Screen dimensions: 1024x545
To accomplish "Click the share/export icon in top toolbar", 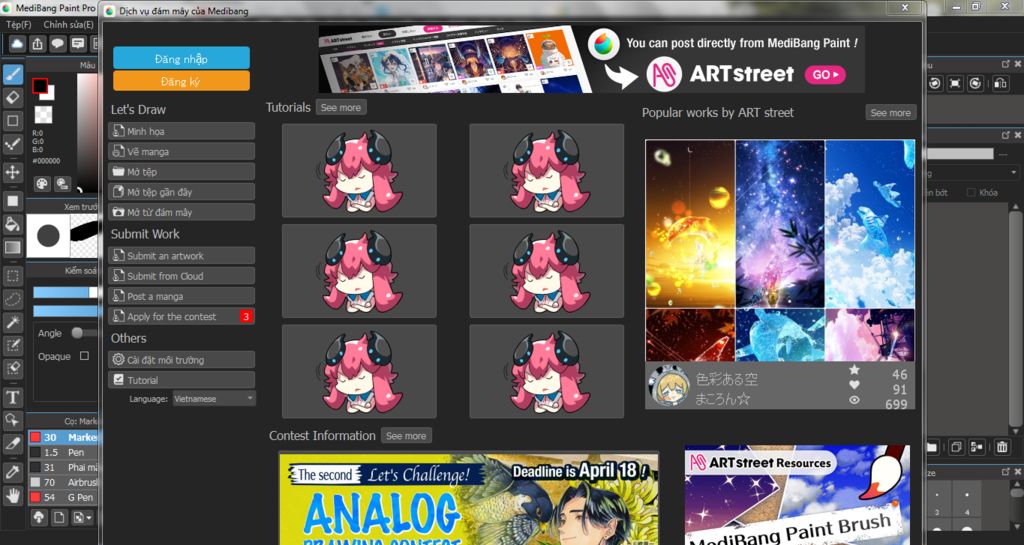I will pyautogui.click(x=38, y=44).
